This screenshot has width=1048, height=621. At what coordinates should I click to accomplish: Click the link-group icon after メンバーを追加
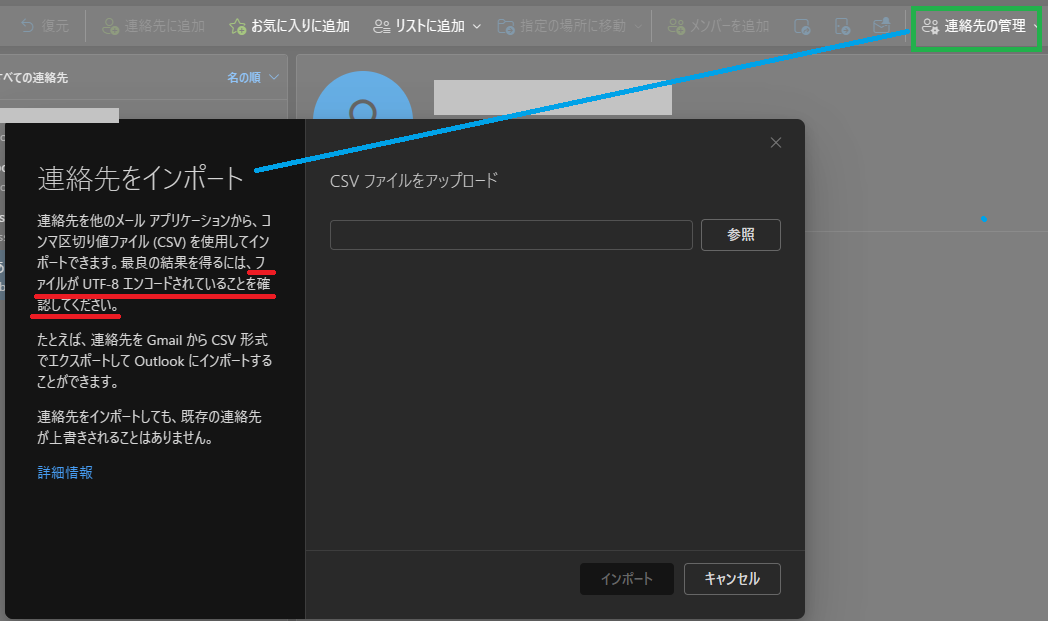point(802,26)
